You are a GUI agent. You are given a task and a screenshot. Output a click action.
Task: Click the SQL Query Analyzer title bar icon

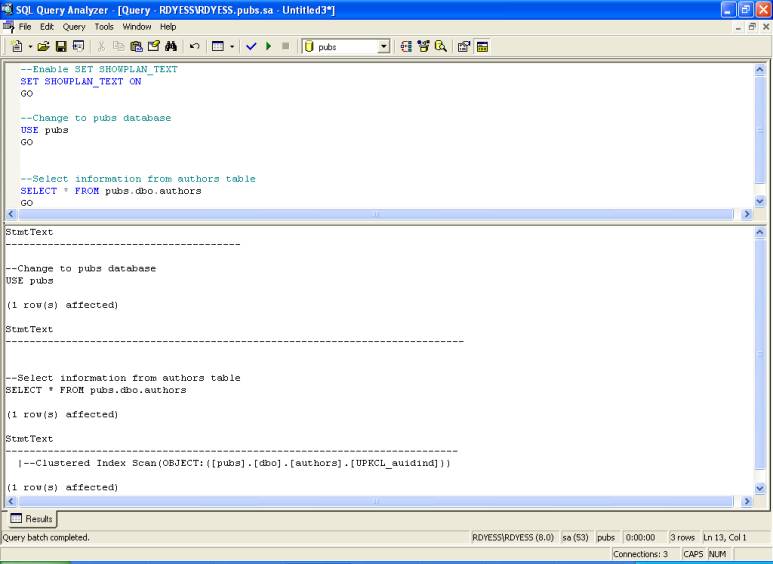point(7,9)
